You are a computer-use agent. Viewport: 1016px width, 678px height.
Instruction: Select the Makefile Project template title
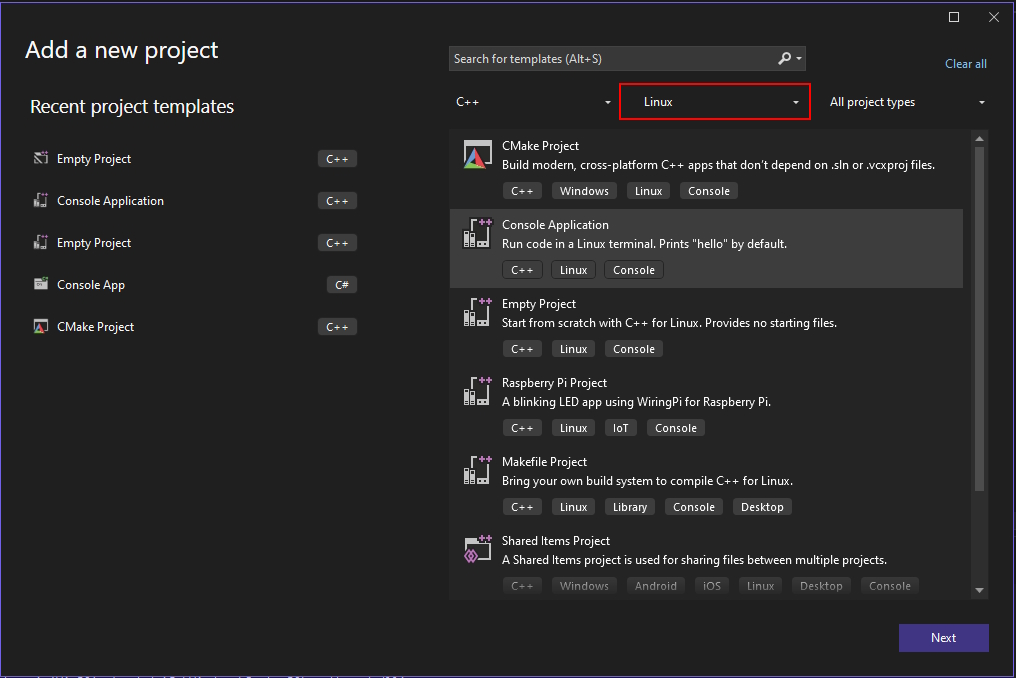click(x=544, y=462)
